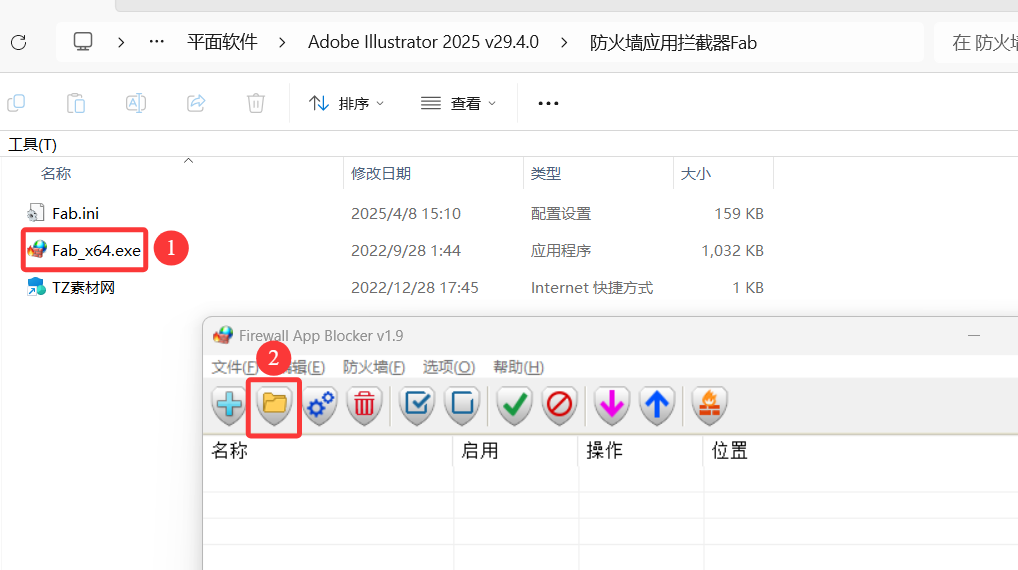
Task: Click the 应用程序 type cell
Action: [x=561, y=251]
